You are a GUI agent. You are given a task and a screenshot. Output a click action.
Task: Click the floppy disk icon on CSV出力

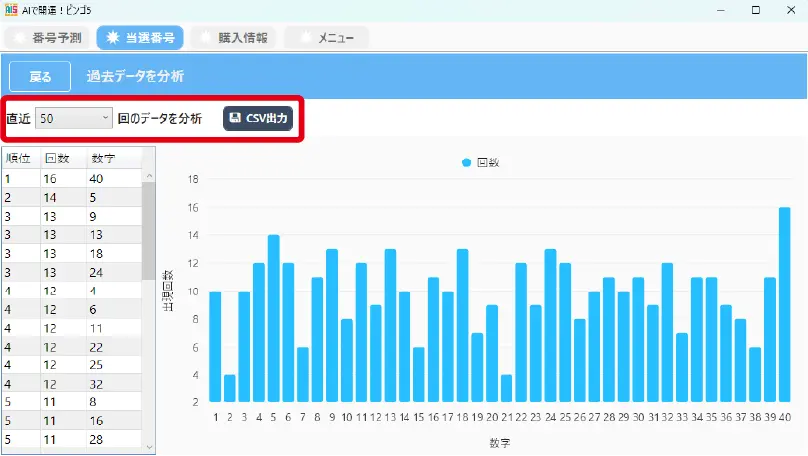coord(234,118)
